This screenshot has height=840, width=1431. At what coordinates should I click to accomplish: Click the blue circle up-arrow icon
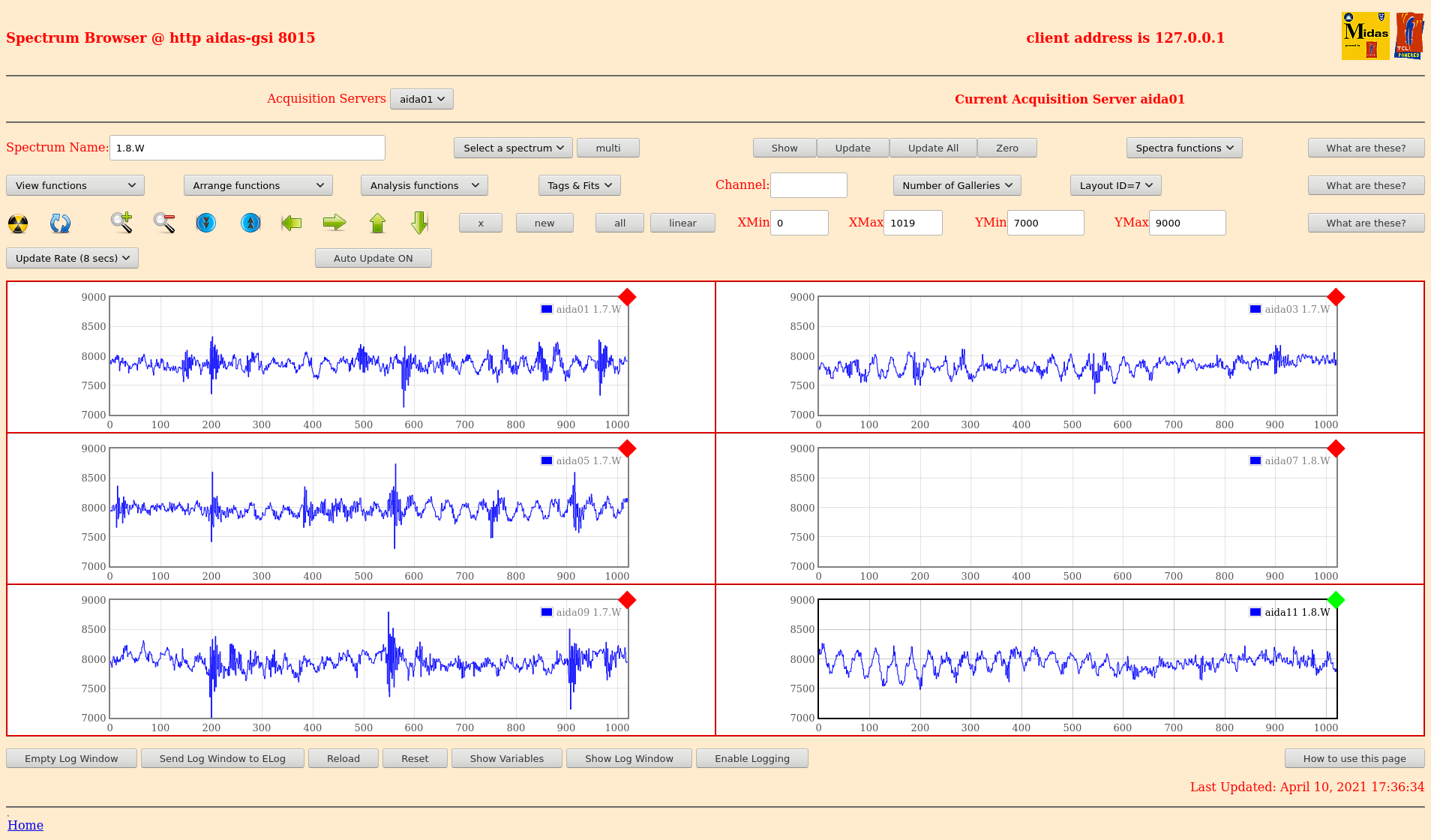click(x=250, y=223)
